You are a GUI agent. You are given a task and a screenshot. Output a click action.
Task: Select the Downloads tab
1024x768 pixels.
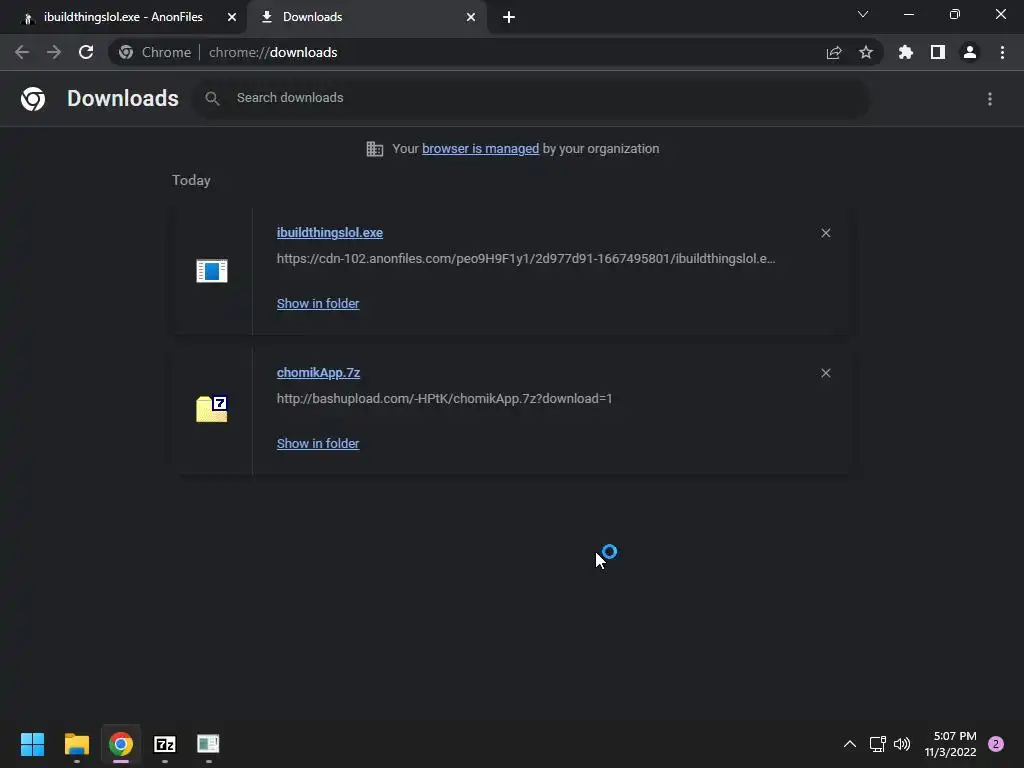tap(366, 17)
